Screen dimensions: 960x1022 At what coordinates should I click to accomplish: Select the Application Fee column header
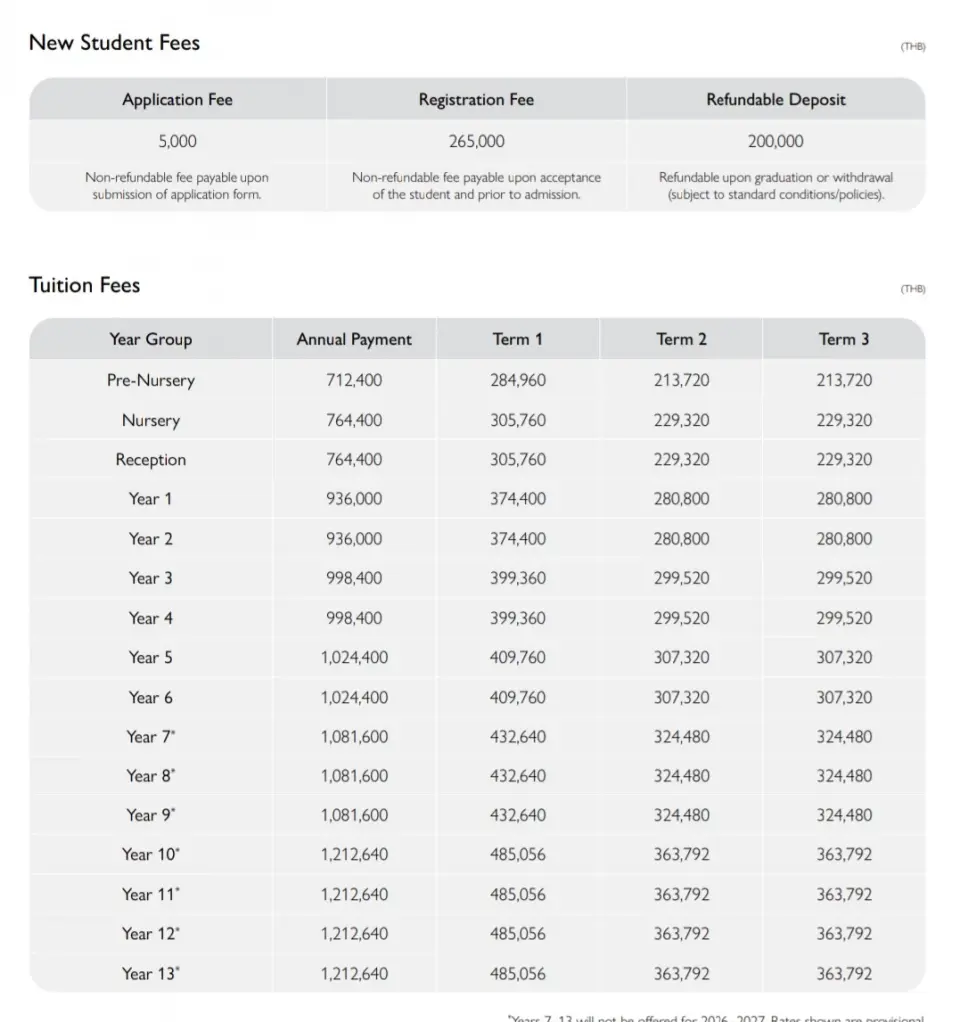pos(177,100)
